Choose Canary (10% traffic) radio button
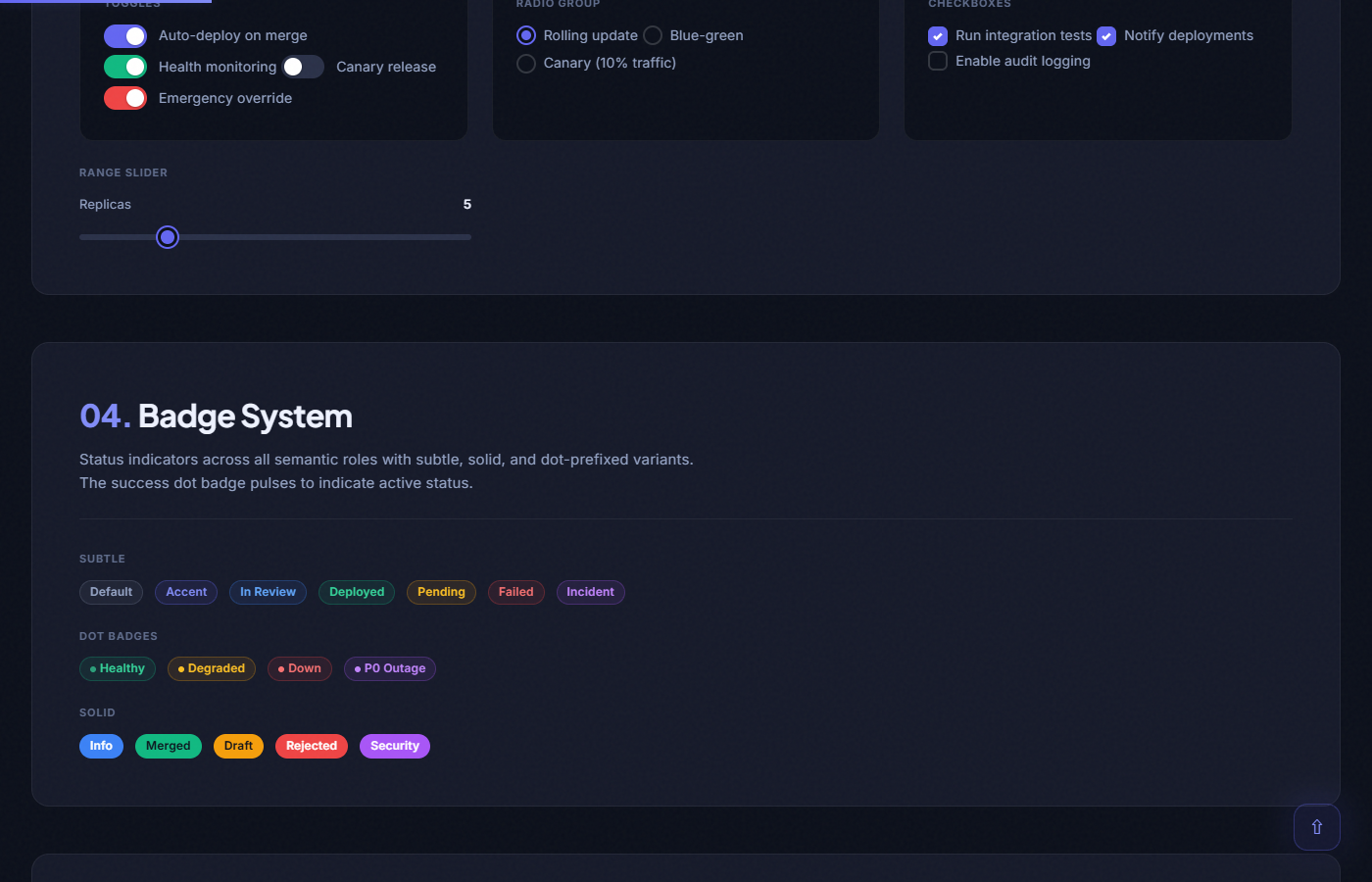This screenshot has width=1372, height=882. coord(526,64)
